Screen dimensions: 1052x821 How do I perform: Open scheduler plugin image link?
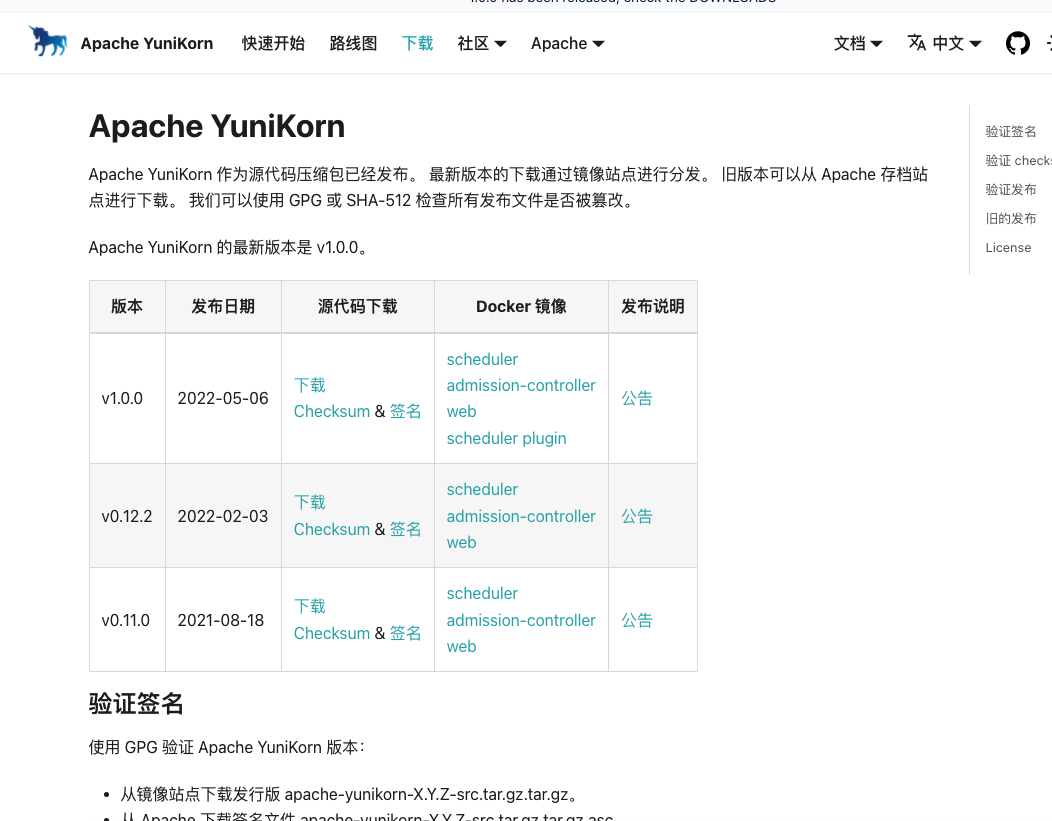tap(506, 438)
